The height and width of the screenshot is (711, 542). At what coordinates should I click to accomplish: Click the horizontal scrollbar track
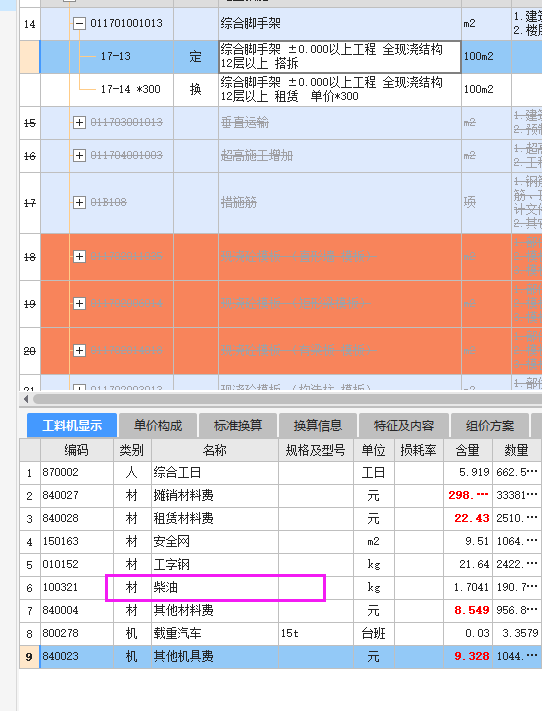[287, 399]
